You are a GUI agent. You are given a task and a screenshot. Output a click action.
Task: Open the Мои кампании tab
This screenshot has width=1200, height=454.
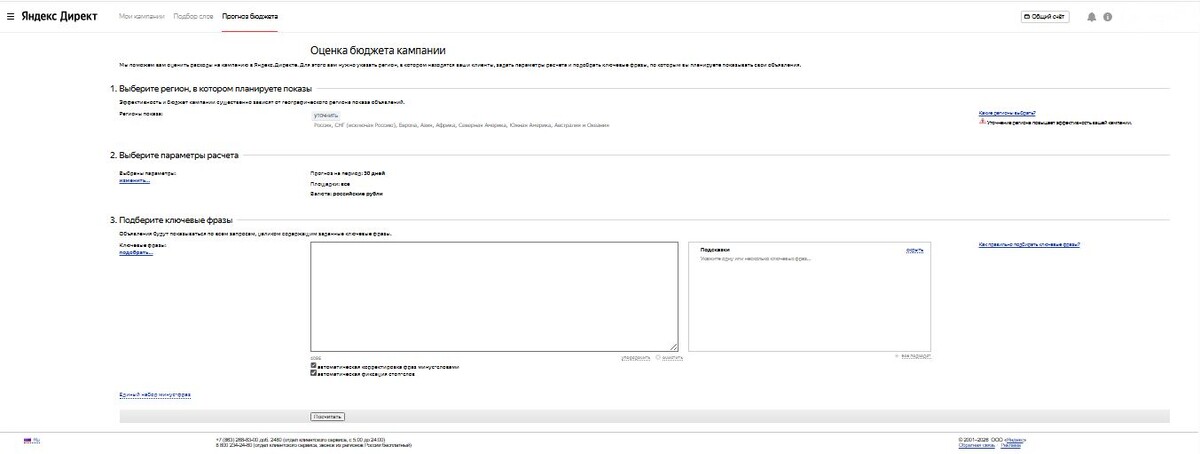[141, 17]
